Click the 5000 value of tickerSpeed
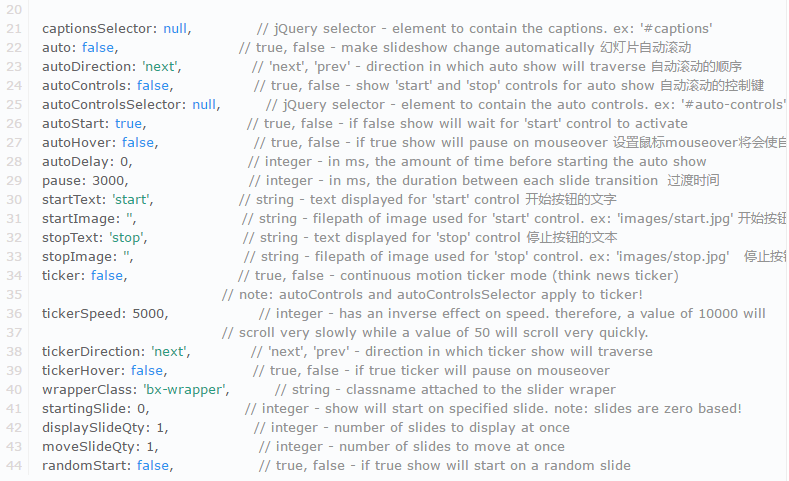This screenshot has width=789, height=481. (x=149, y=314)
